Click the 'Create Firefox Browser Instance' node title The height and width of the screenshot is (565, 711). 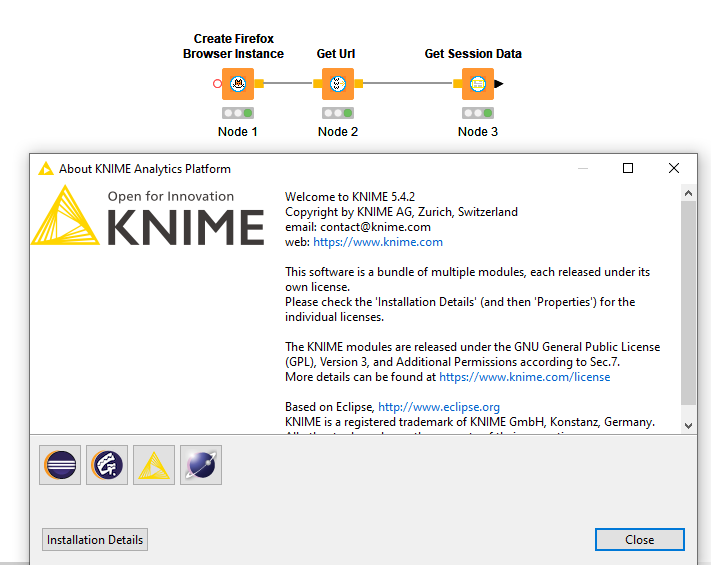[234, 46]
